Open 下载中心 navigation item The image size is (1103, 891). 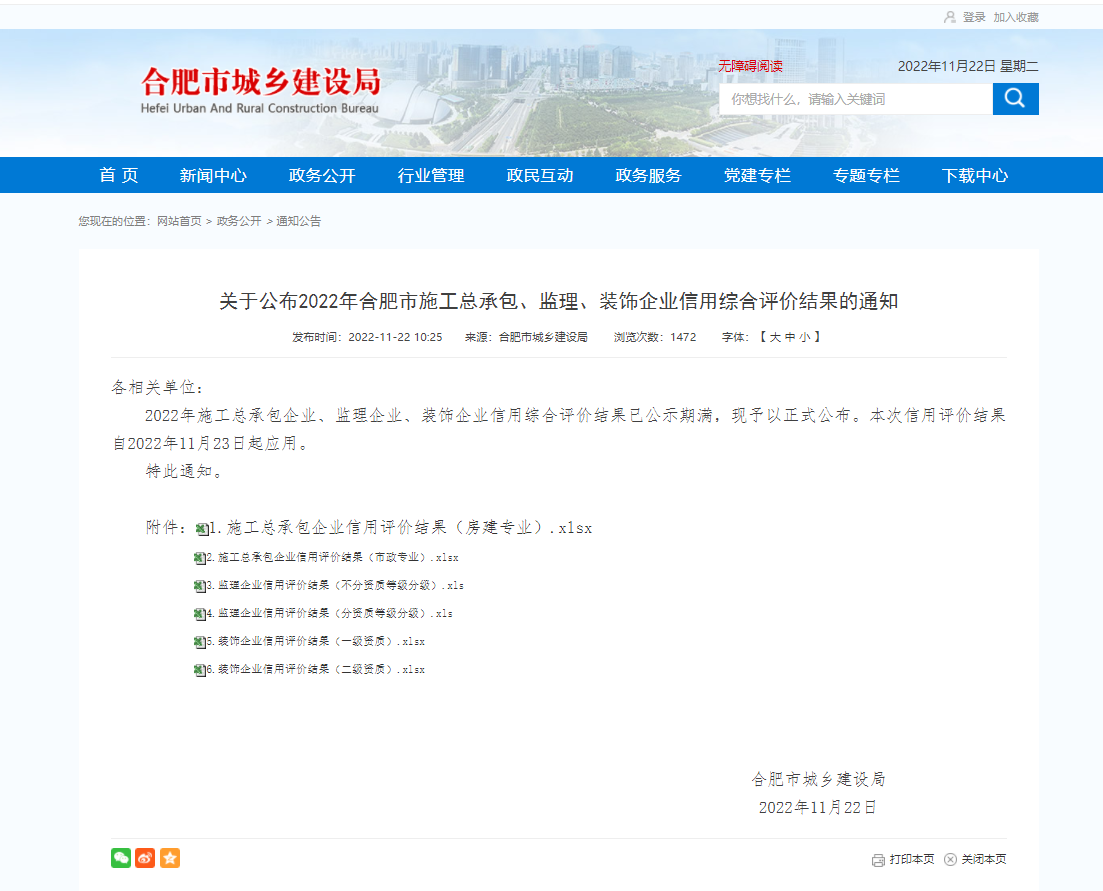click(x=975, y=175)
